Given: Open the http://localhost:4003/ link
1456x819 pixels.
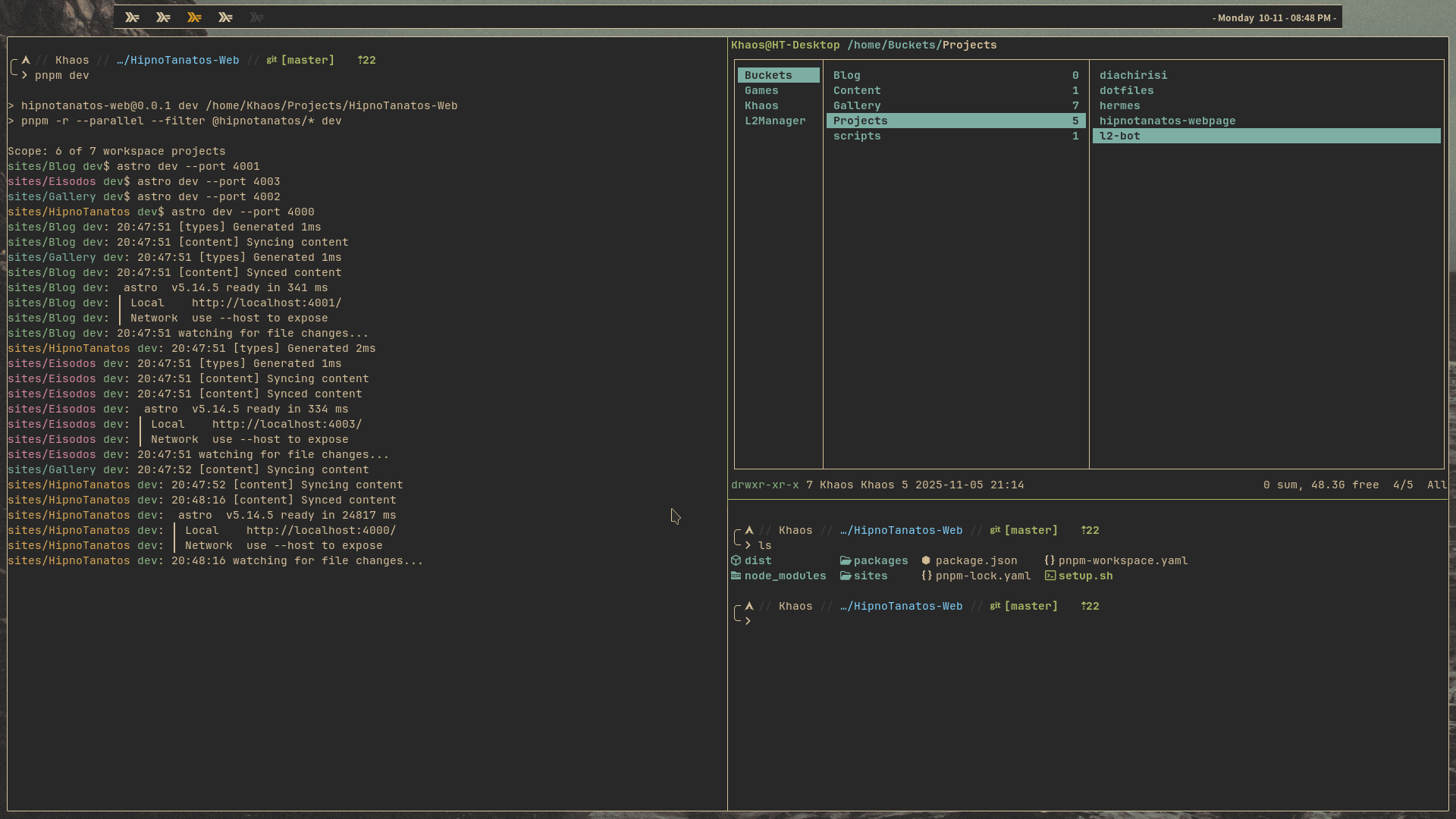Looking at the screenshot, I should pos(286,424).
